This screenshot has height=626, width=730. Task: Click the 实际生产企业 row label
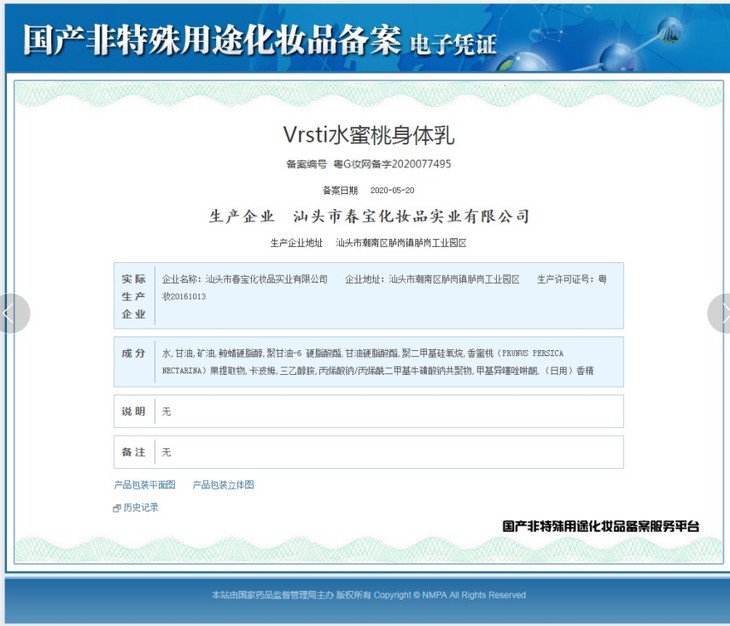pyautogui.click(x=134, y=296)
